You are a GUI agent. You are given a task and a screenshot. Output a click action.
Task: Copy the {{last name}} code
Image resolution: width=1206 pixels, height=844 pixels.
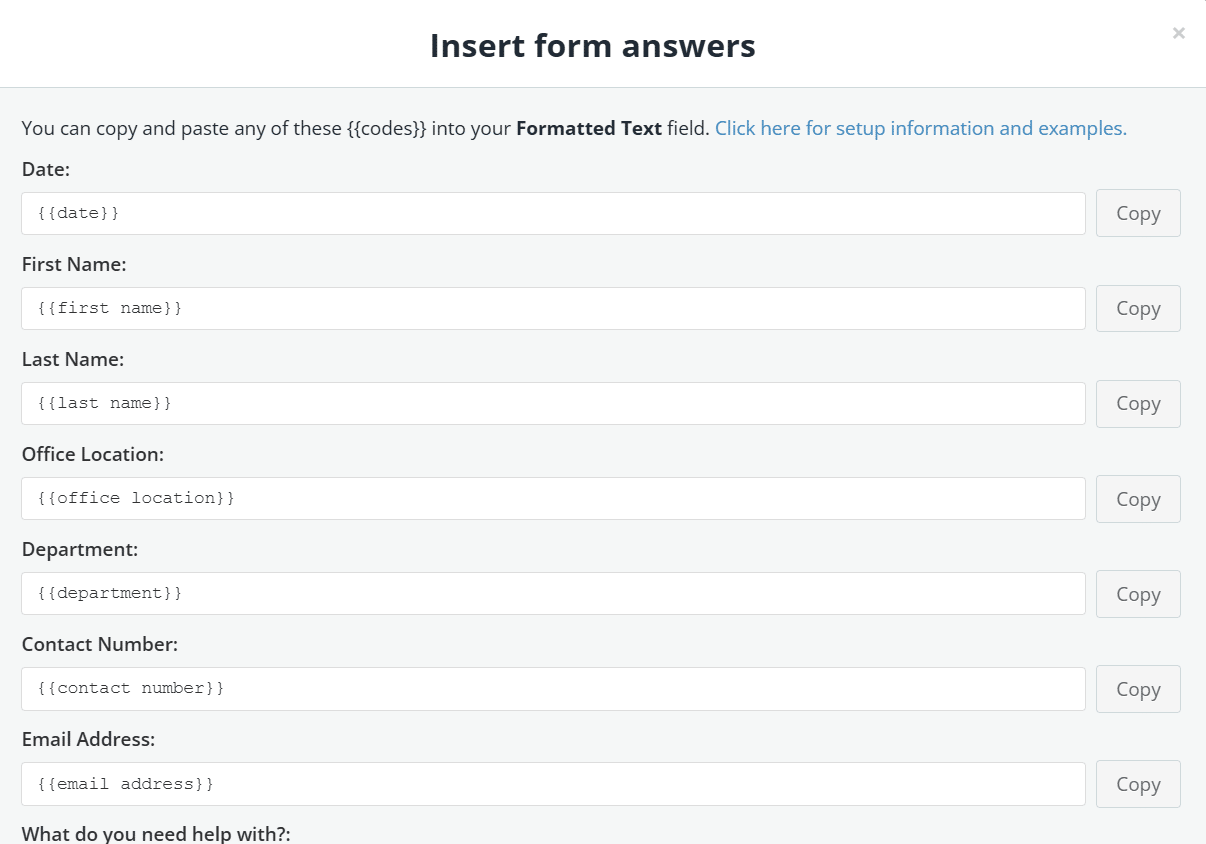(1137, 403)
